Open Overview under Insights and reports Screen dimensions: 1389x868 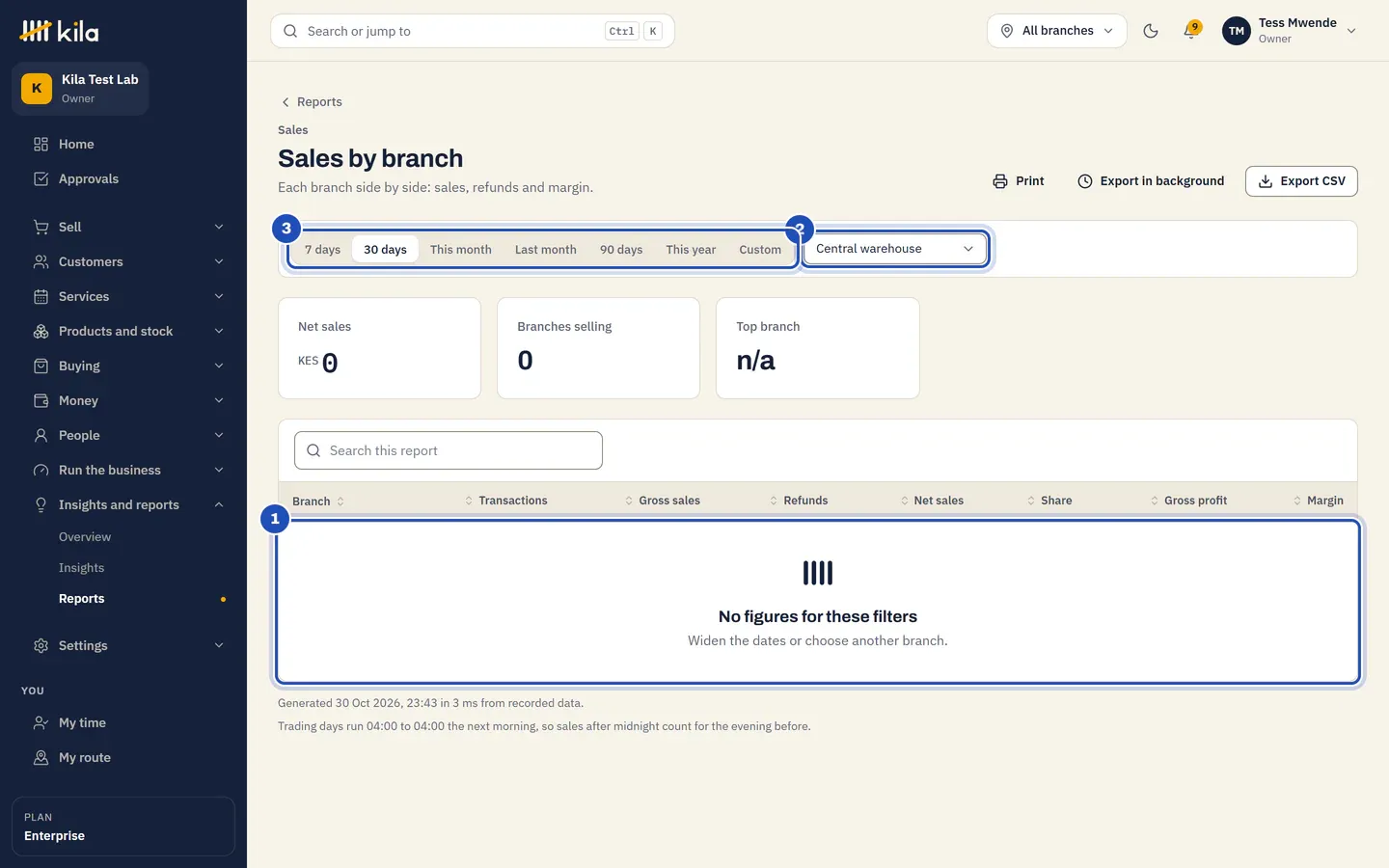tap(85, 537)
